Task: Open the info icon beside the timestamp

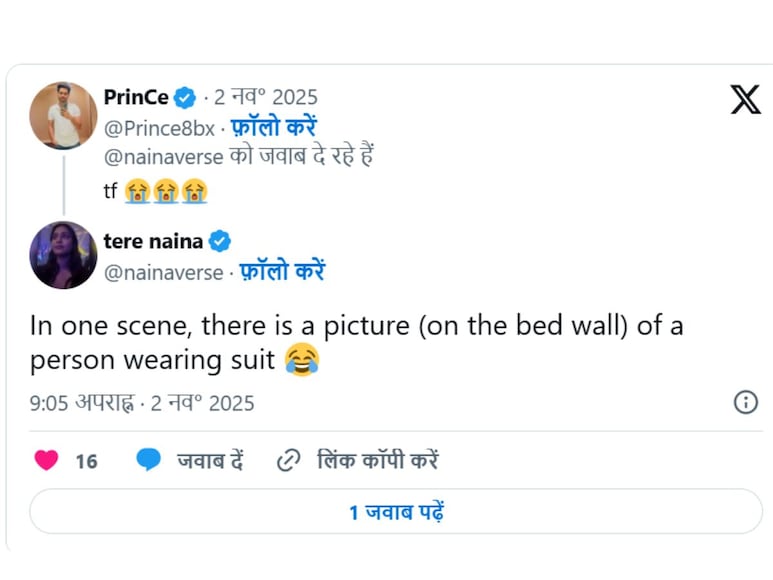Action: coord(746,402)
